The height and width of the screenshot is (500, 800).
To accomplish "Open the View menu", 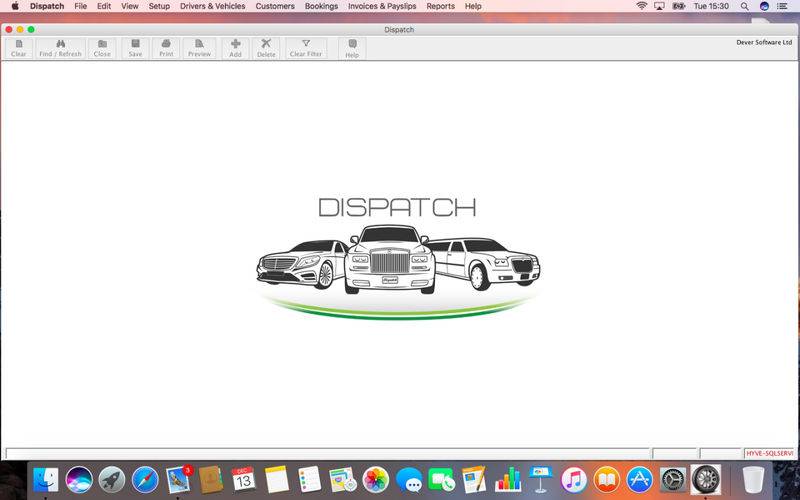I will 130,6.
